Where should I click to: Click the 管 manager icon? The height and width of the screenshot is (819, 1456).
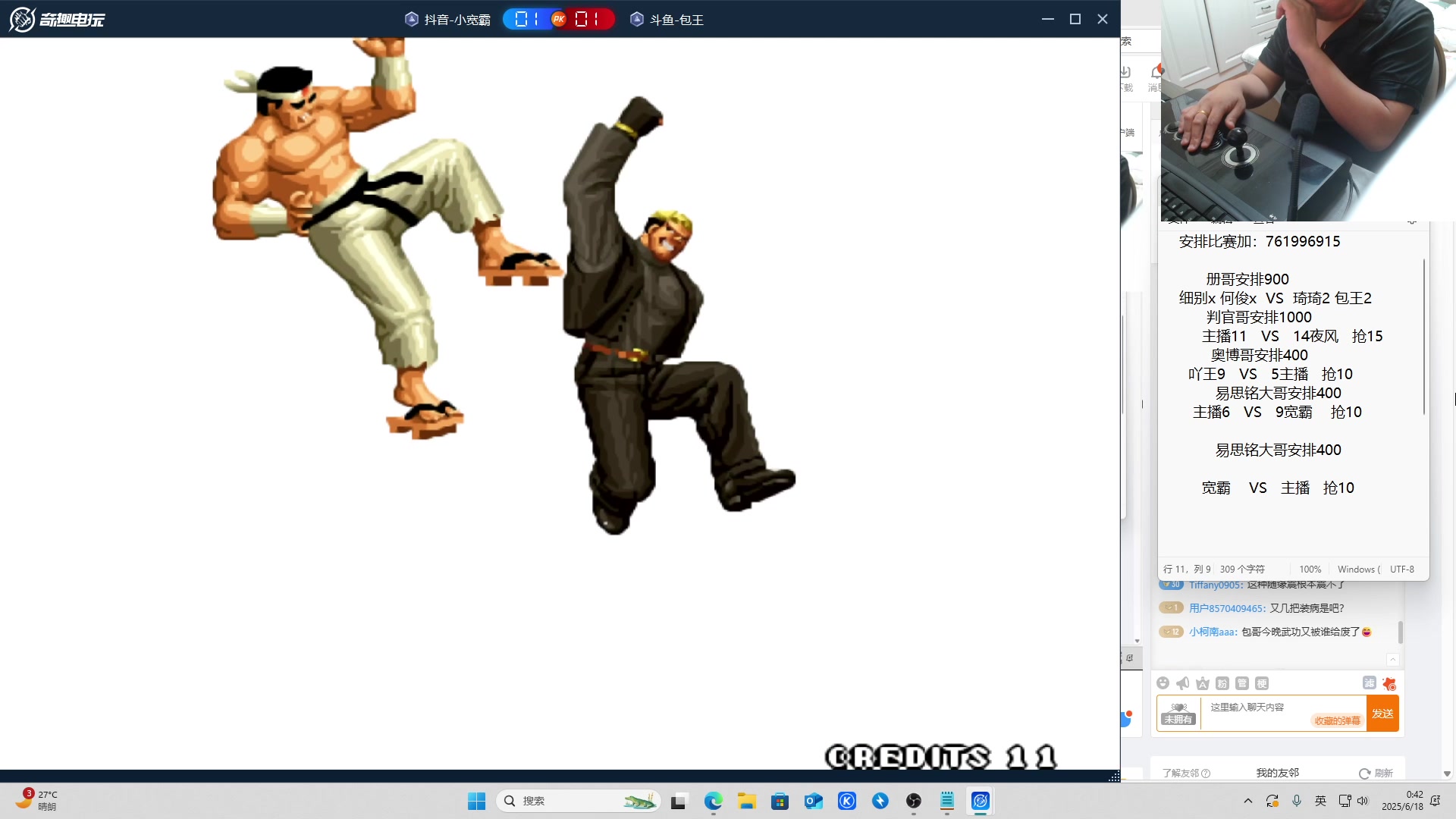pyautogui.click(x=1242, y=683)
